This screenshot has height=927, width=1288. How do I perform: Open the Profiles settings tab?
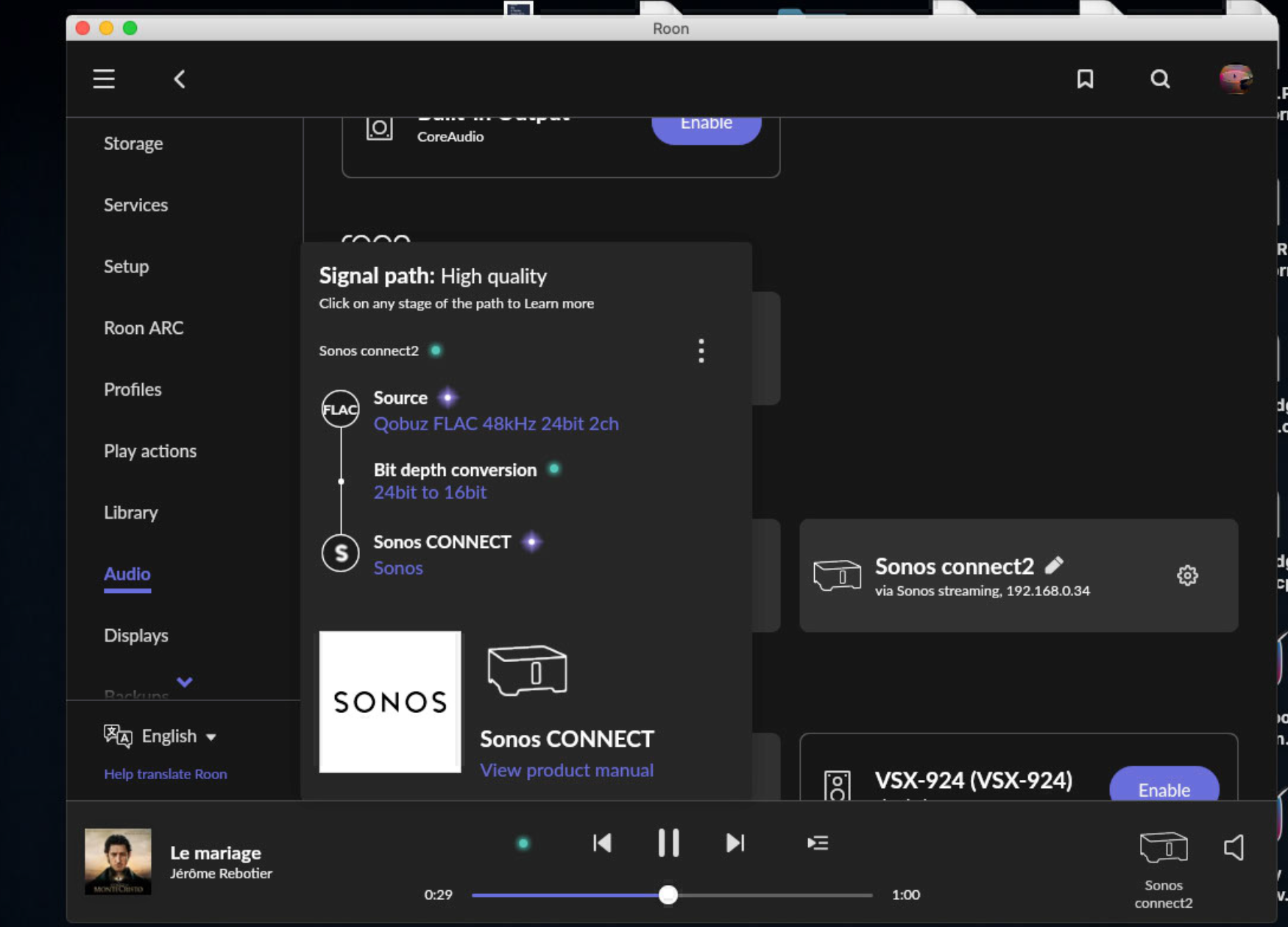click(132, 389)
